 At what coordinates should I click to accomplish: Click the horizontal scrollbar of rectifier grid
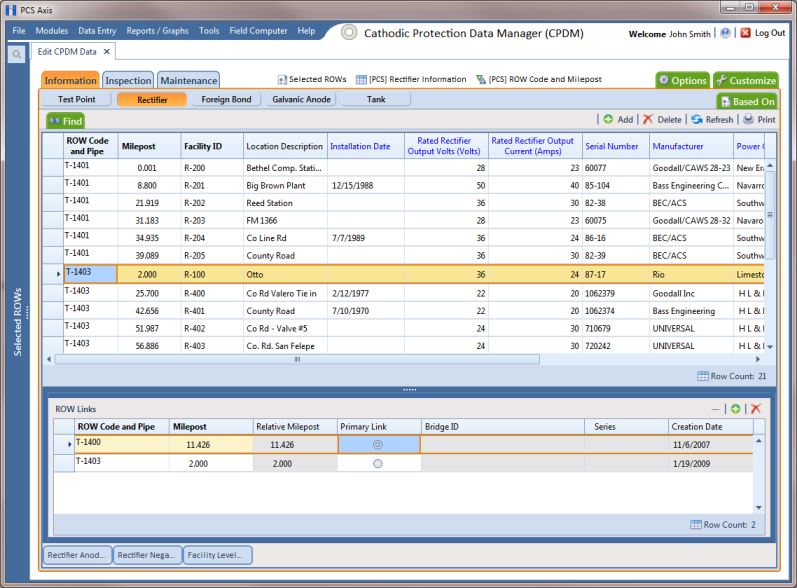[x=297, y=359]
